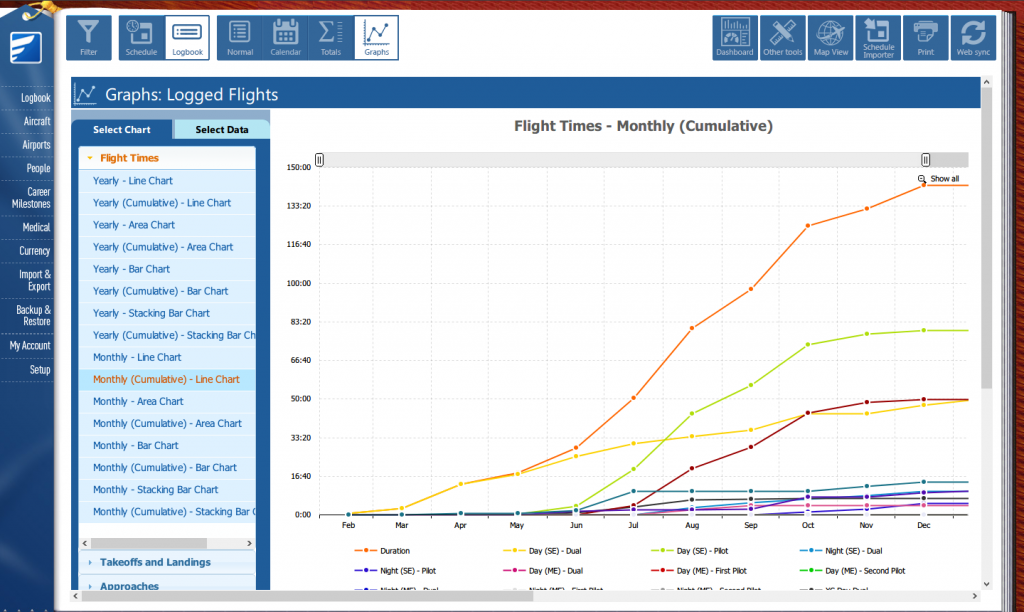Switch to Schedule view

click(141, 38)
